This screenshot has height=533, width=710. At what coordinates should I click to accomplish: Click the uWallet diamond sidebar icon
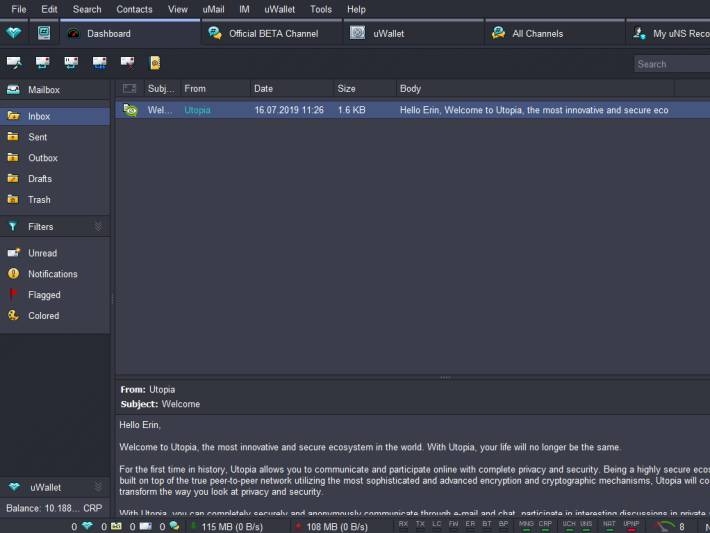pos(14,487)
